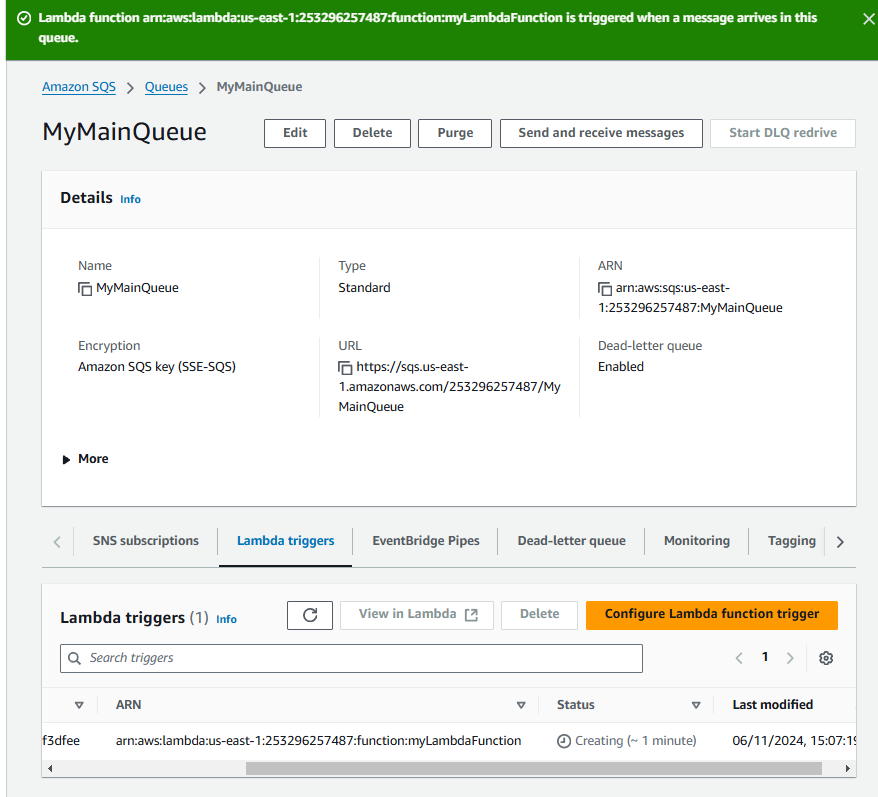Switch to the Monitoring tab
The width and height of the screenshot is (878, 797).
click(x=696, y=540)
